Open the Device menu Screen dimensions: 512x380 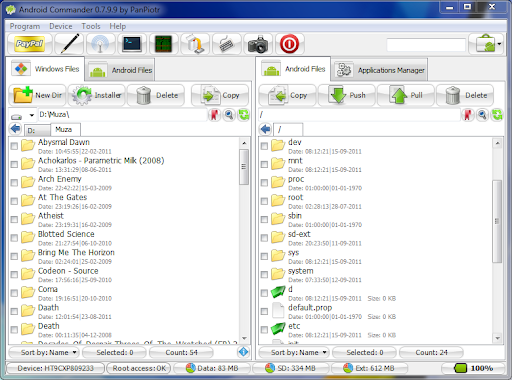(61, 26)
